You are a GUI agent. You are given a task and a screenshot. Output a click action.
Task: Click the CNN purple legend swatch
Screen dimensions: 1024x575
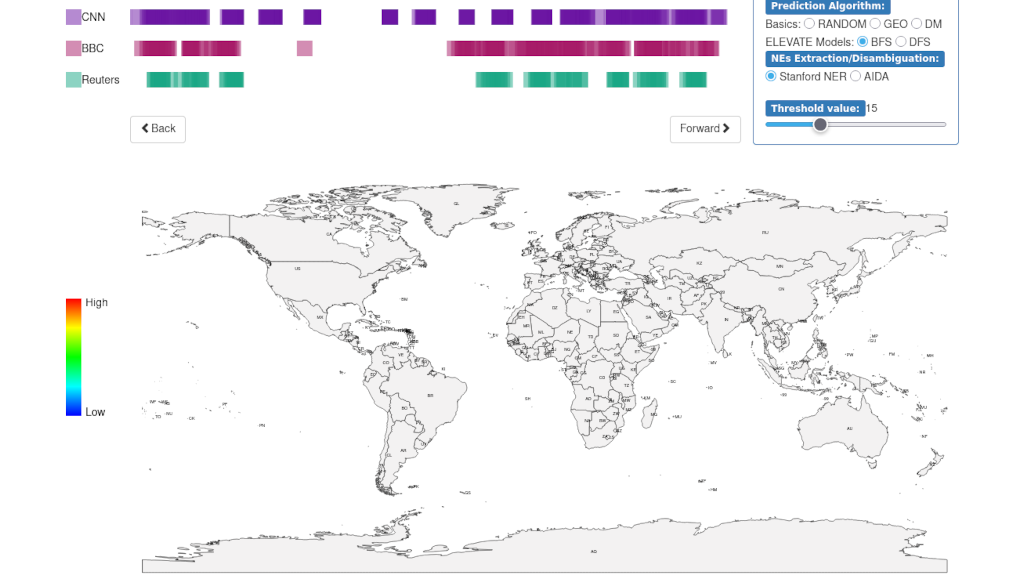(x=73, y=17)
